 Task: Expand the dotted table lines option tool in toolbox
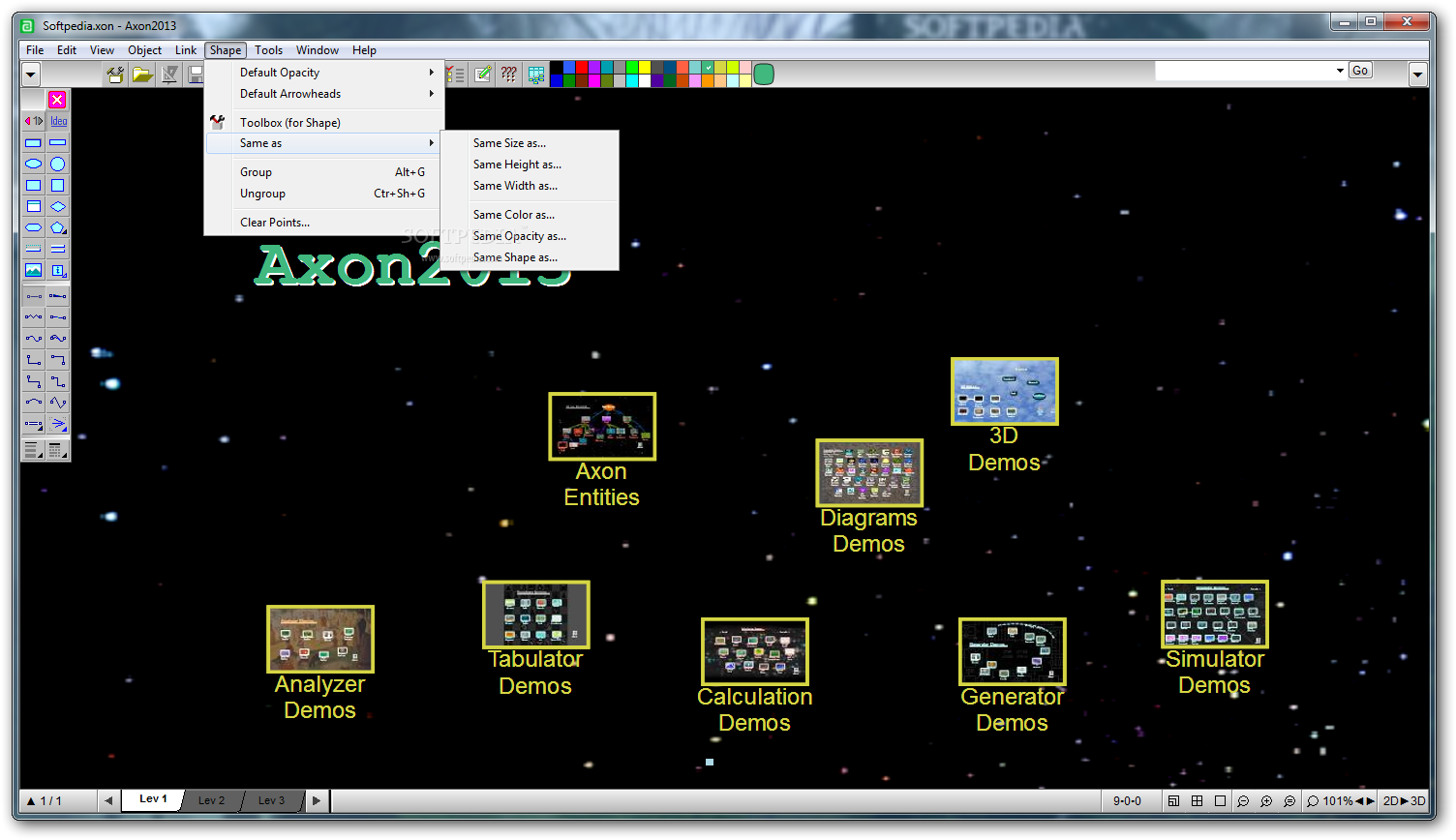point(58,450)
